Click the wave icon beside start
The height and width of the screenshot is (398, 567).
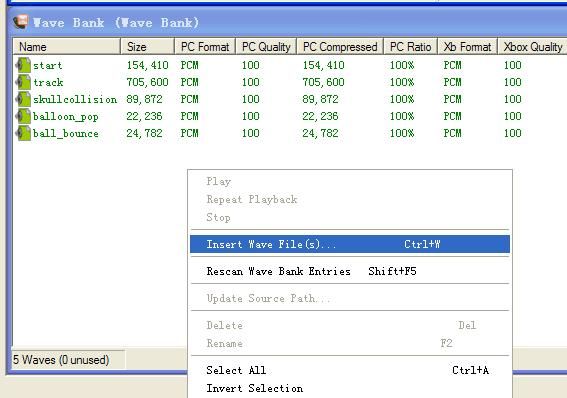tap(23, 65)
